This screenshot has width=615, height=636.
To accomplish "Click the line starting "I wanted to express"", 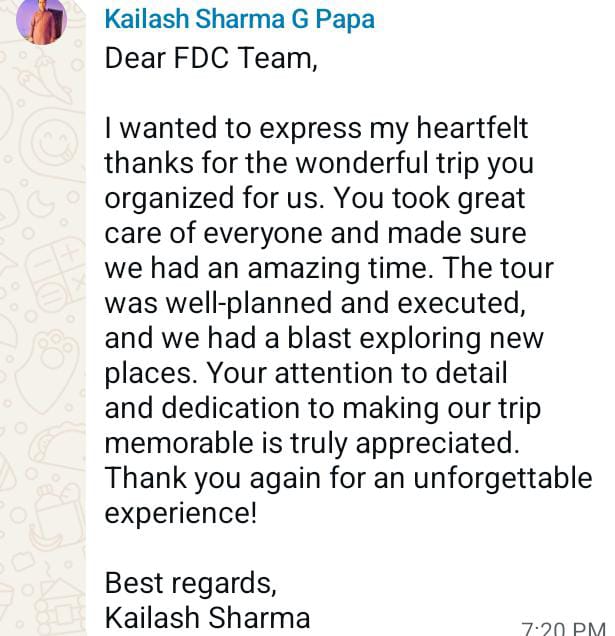I will pyautogui.click(x=316, y=129).
